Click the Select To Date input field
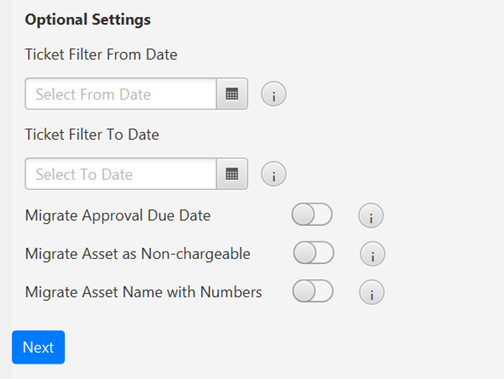Image resolution: width=504 pixels, height=379 pixels. click(121, 174)
